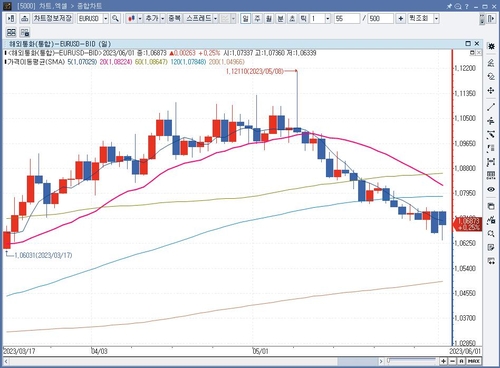
Task: Click the 1,12110(2023/05/08) high label
Action: click(255, 71)
